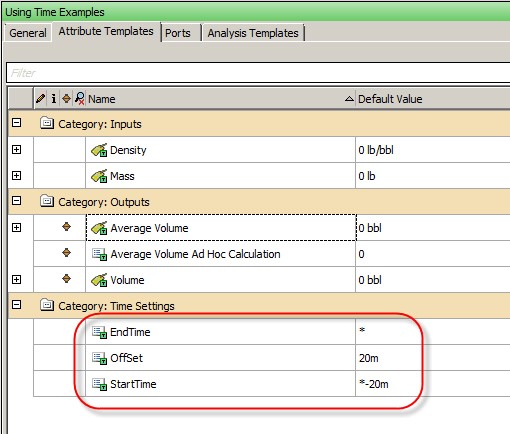Click the OffSet '20m' value cell
The height and width of the screenshot is (434, 510).
[433, 358]
